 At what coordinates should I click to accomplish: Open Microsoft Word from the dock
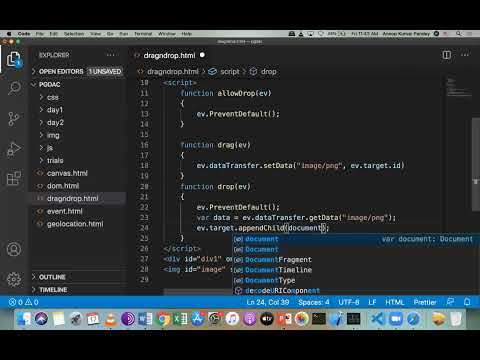(145, 319)
